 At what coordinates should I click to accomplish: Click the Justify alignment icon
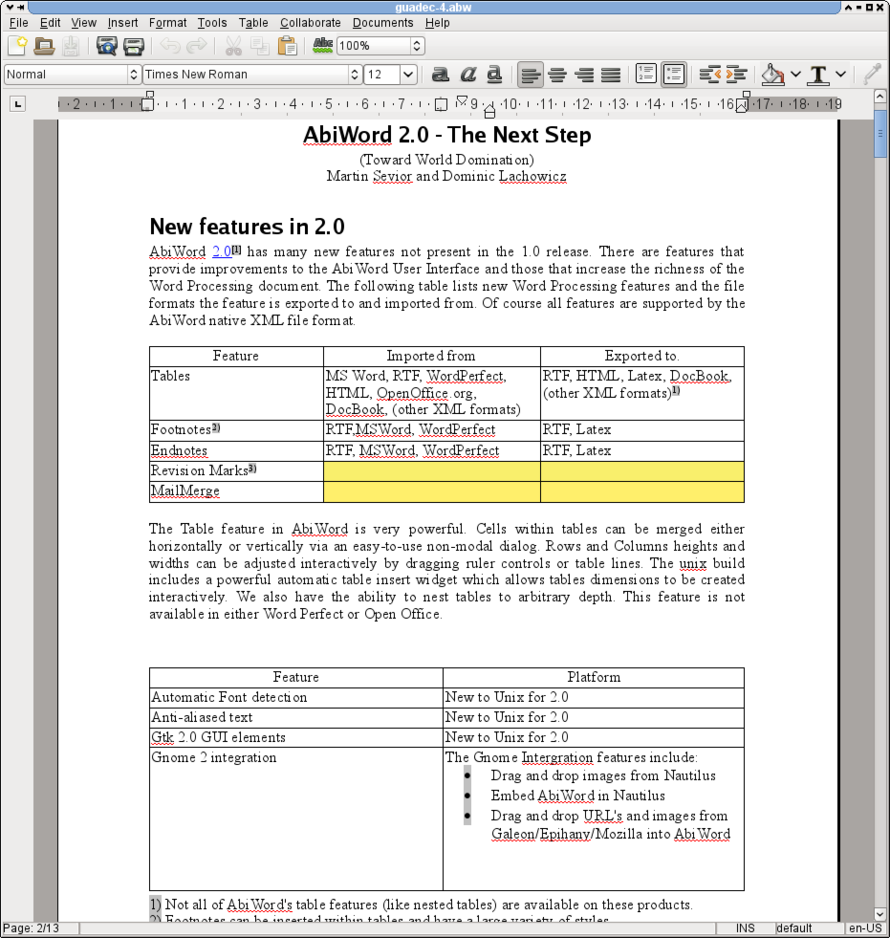(610, 75)
